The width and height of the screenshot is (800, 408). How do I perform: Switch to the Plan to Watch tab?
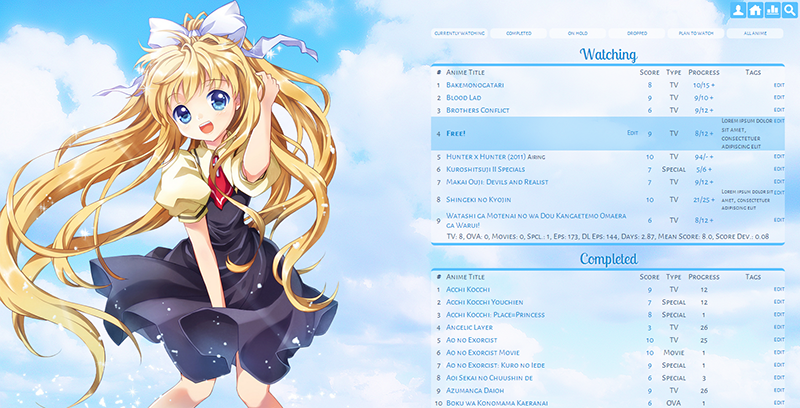click(x=696, y=33)
